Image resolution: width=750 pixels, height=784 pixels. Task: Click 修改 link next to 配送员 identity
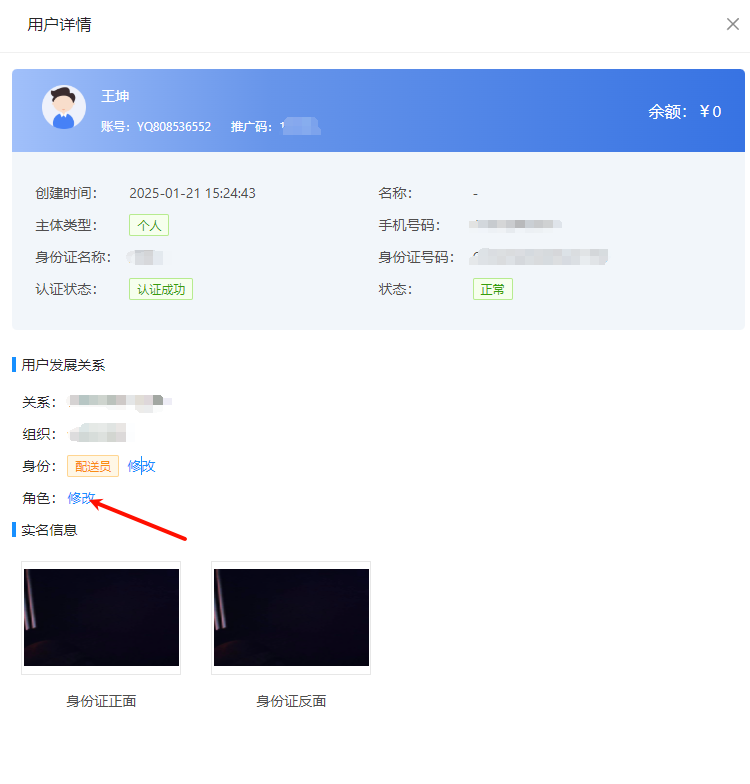tap(142, 466)
